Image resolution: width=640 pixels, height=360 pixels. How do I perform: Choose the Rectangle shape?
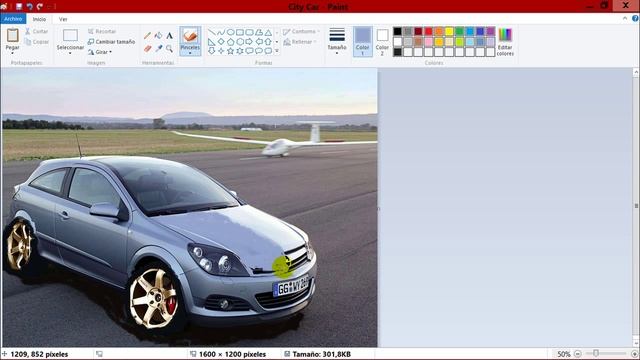tap(240, 32)
